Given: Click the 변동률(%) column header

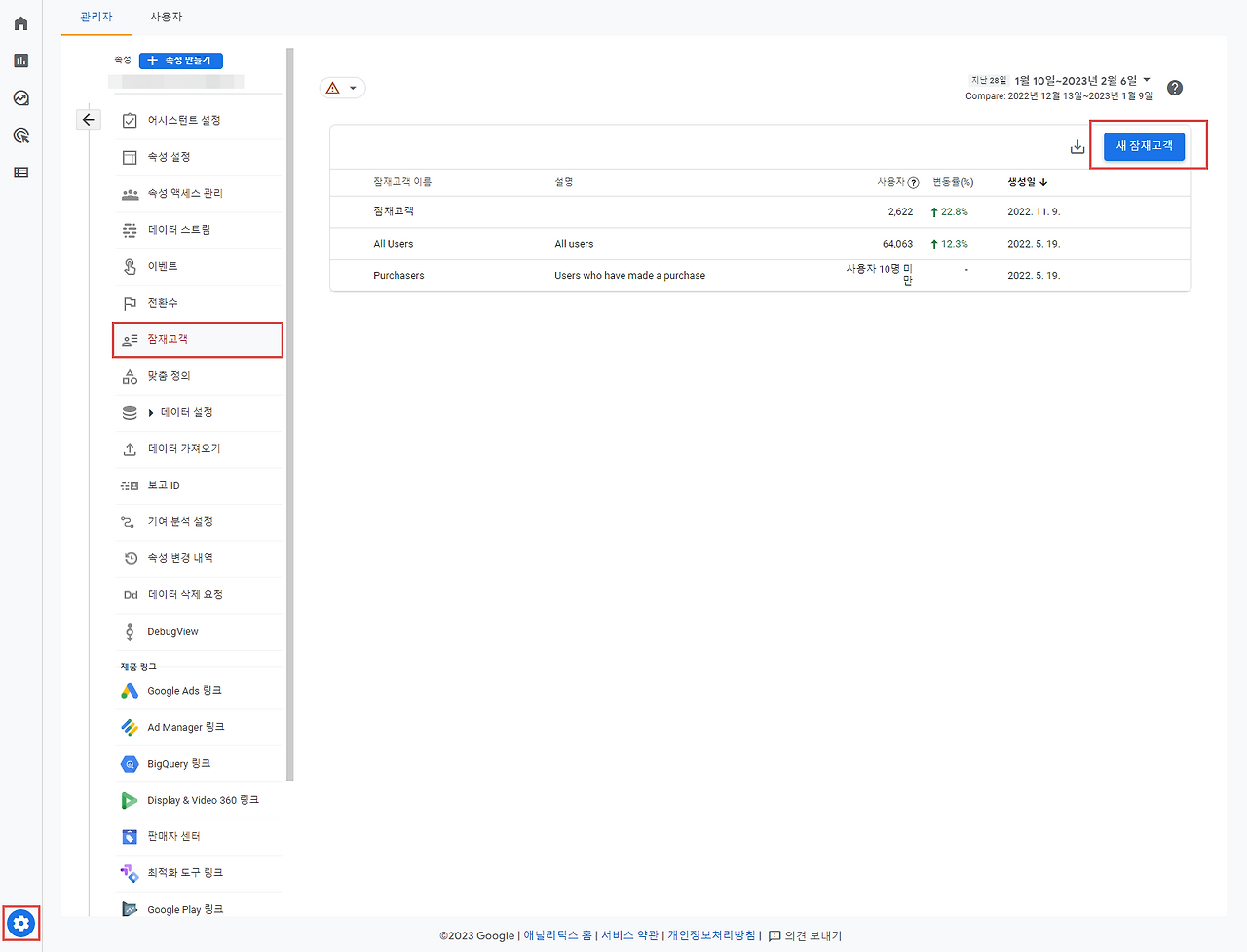Looking at the screenshot, I should pos(953,182).
